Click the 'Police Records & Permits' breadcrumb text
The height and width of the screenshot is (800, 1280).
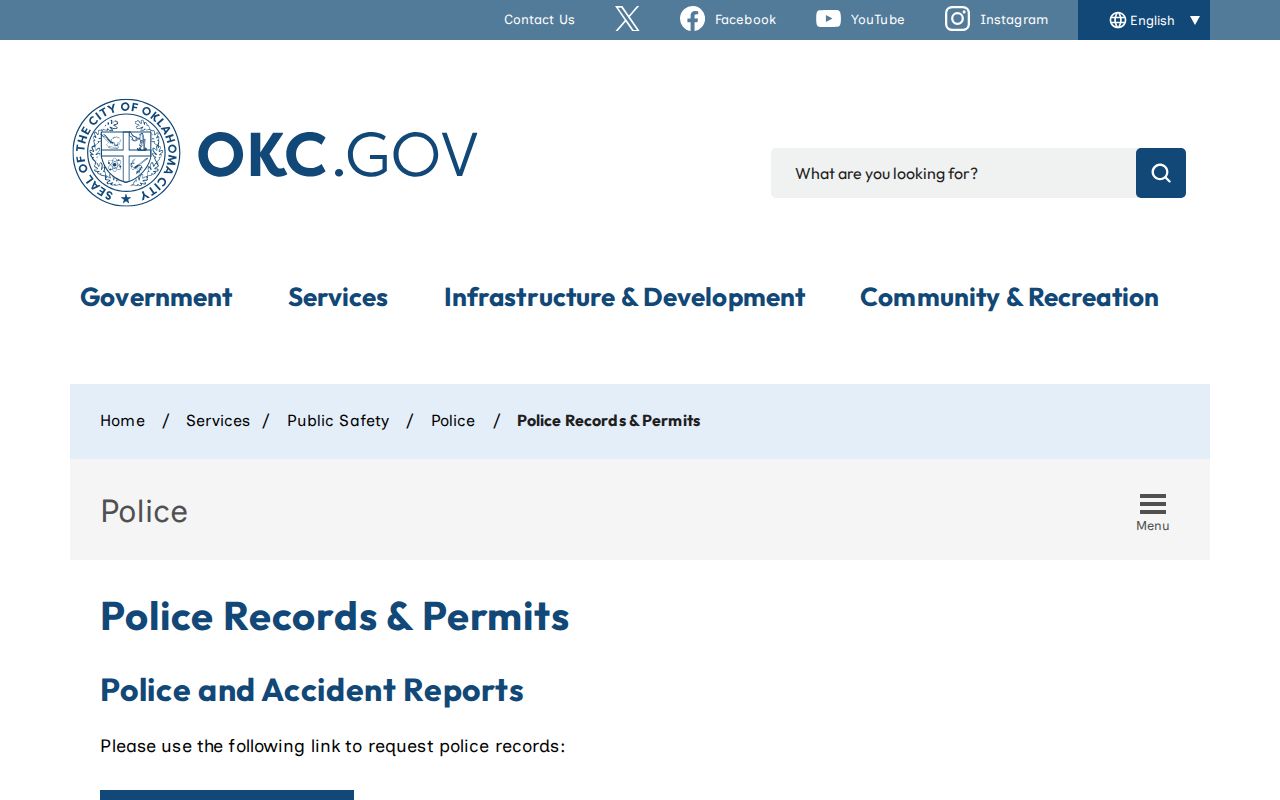[608, 421]
